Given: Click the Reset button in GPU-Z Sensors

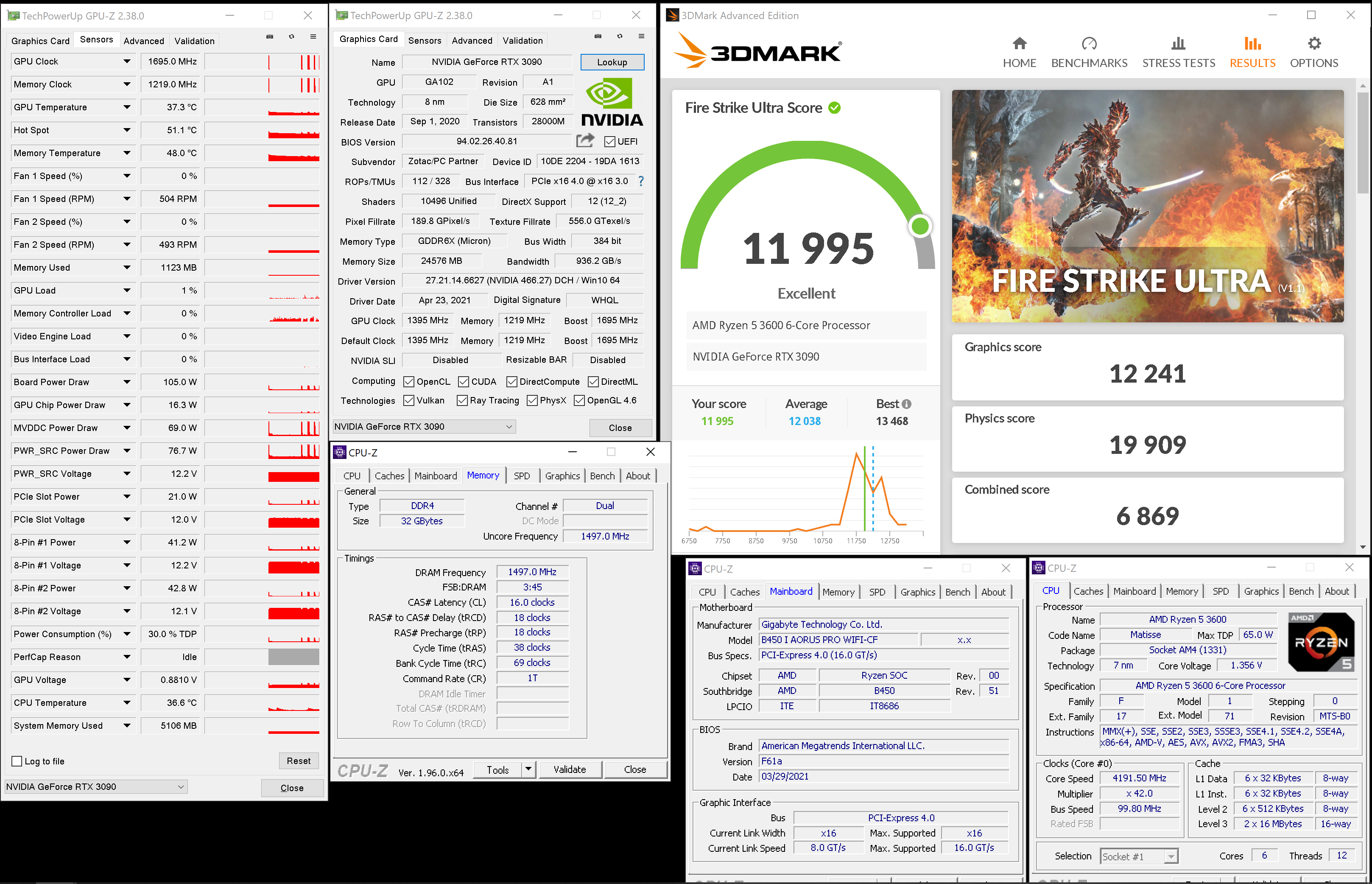Looking at the screenshot, I should (x=299, y=761).
